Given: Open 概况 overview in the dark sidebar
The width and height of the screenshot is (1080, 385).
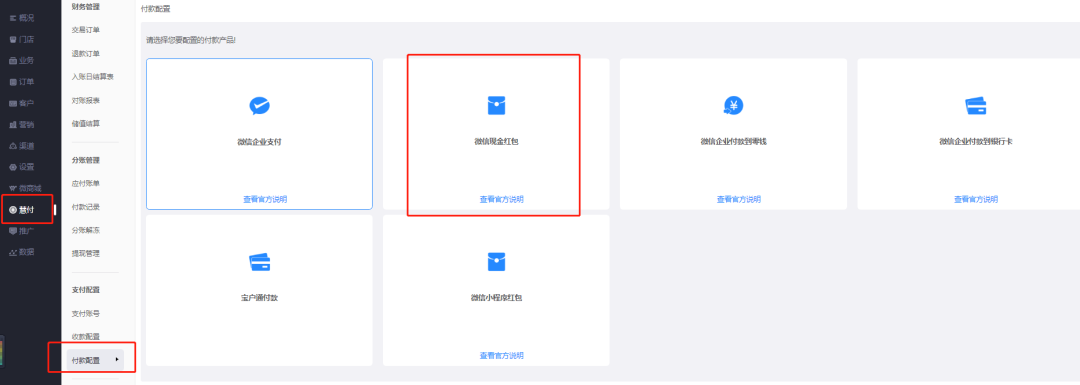Looking at the screenshot, I should [x=21, y=17].
